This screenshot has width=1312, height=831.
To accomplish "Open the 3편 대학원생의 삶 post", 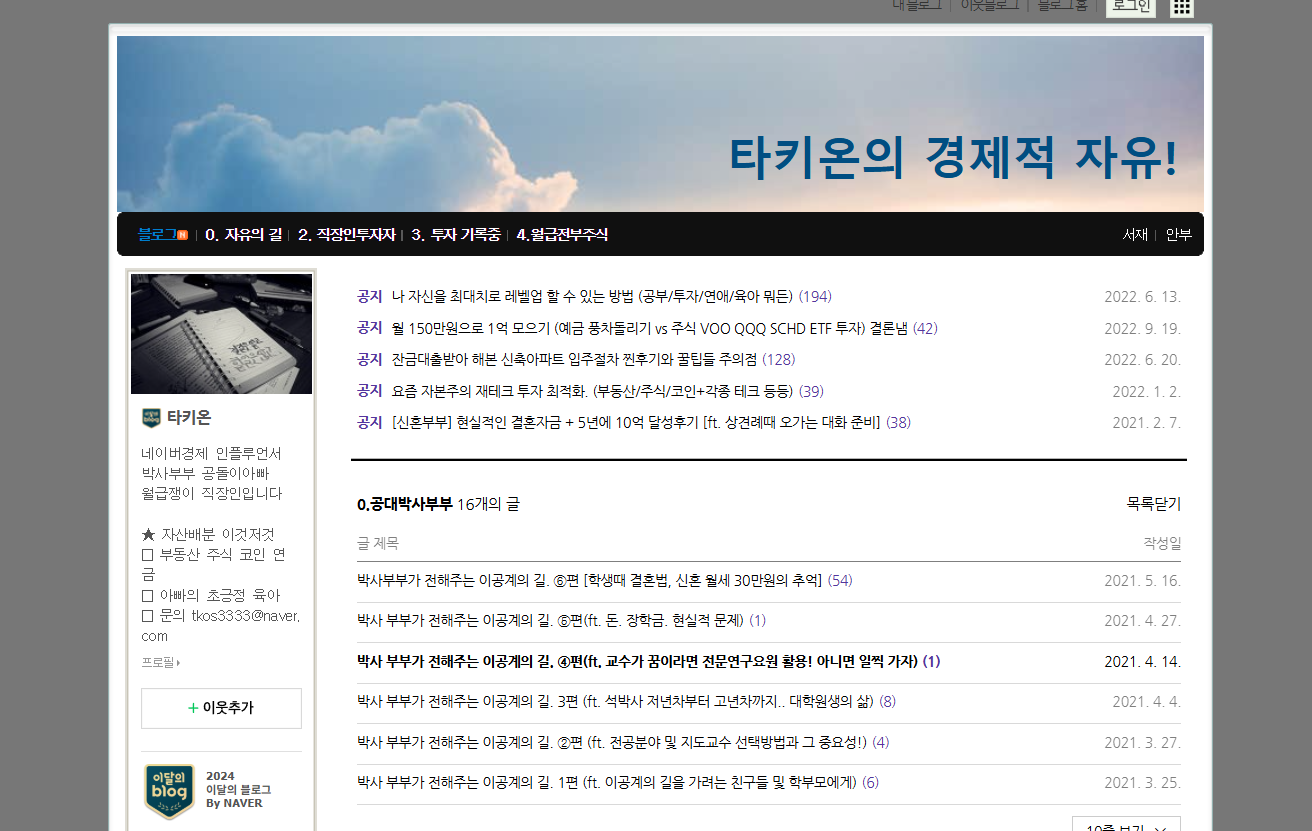I will point(616,702).
